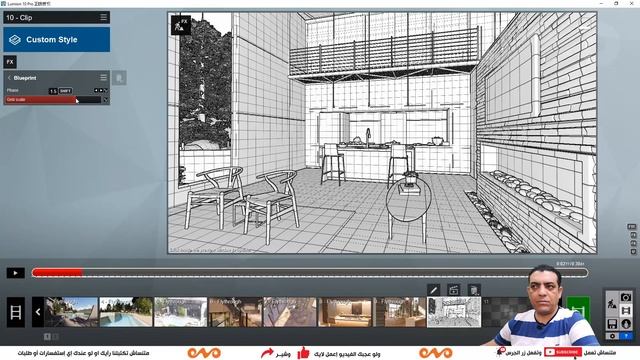640x360 pixels.
Task: Click second quality icon right of preview
Action: 633,235
